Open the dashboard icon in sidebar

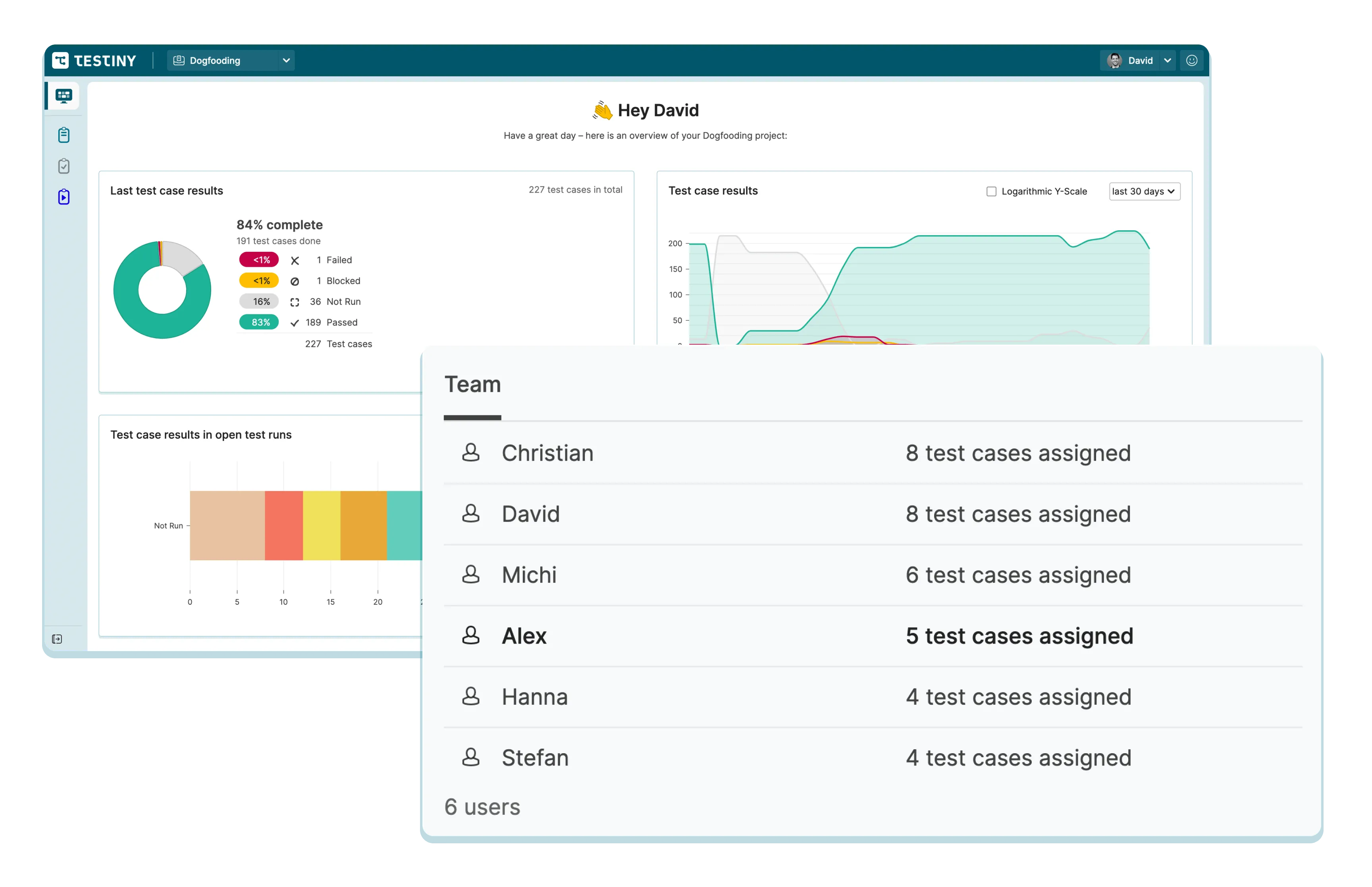[x=64, y=96]
